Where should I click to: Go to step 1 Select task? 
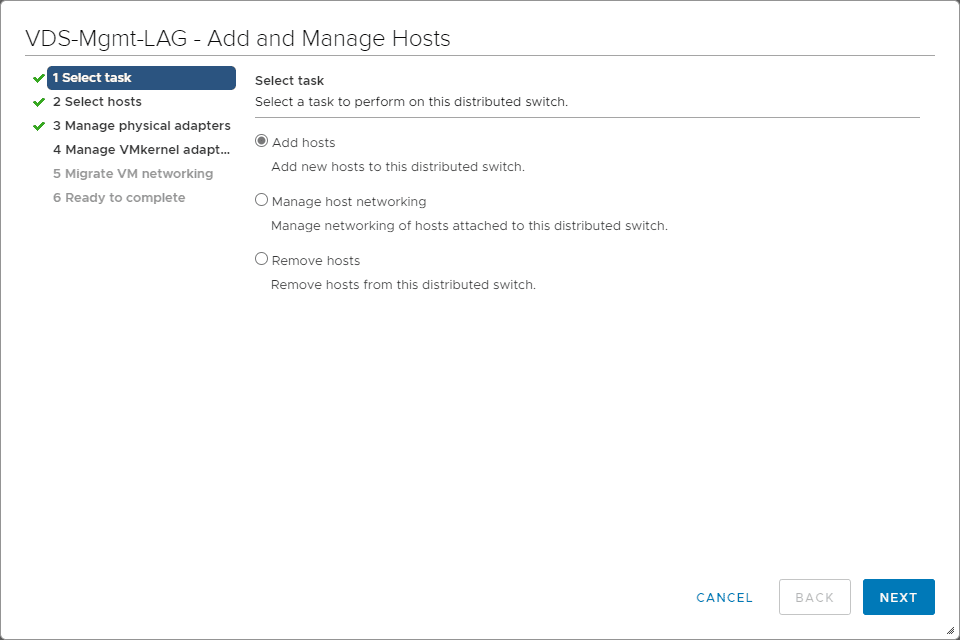pyautogui.click(x=141, y=78)
